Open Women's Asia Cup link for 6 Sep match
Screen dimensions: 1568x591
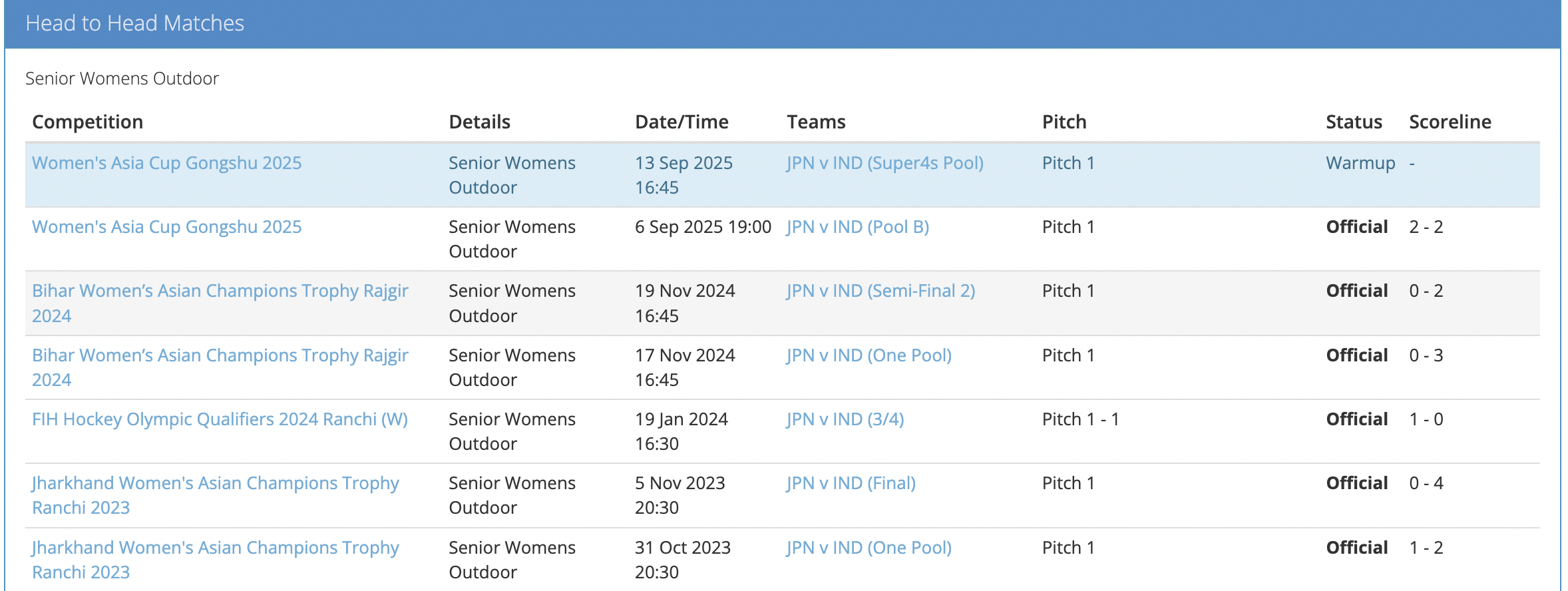pos(166,227)
